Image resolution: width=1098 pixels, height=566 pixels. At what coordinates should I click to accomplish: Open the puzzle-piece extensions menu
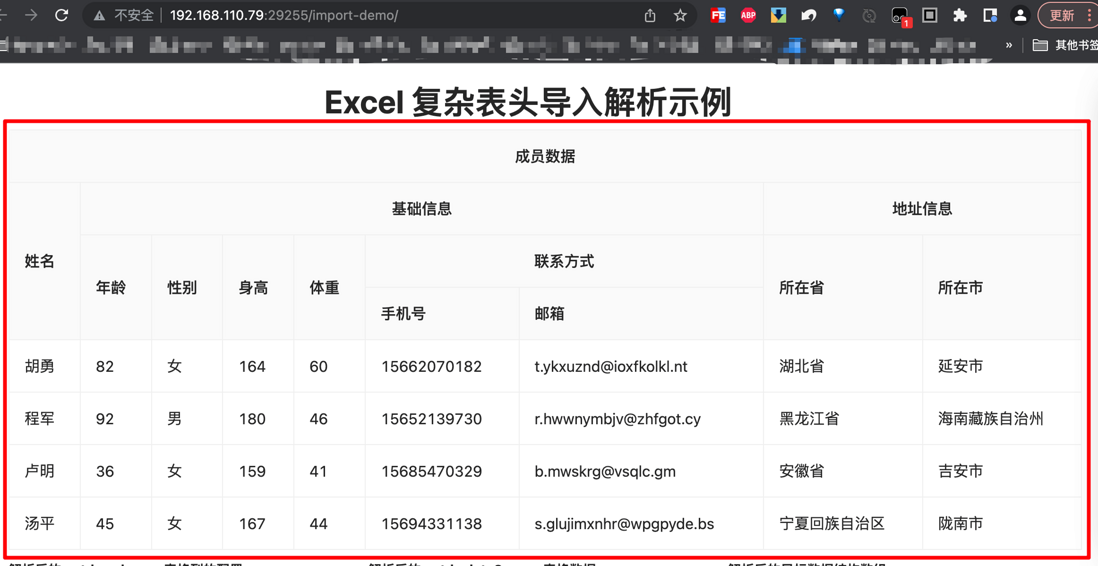[x=960, y=15]
